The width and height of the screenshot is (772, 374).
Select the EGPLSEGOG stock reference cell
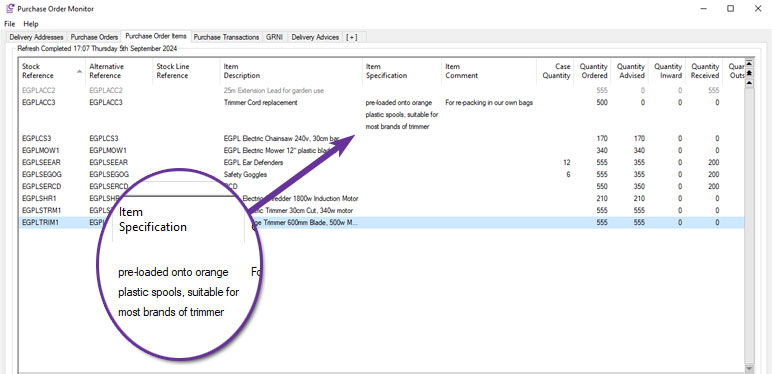(42, 174)
